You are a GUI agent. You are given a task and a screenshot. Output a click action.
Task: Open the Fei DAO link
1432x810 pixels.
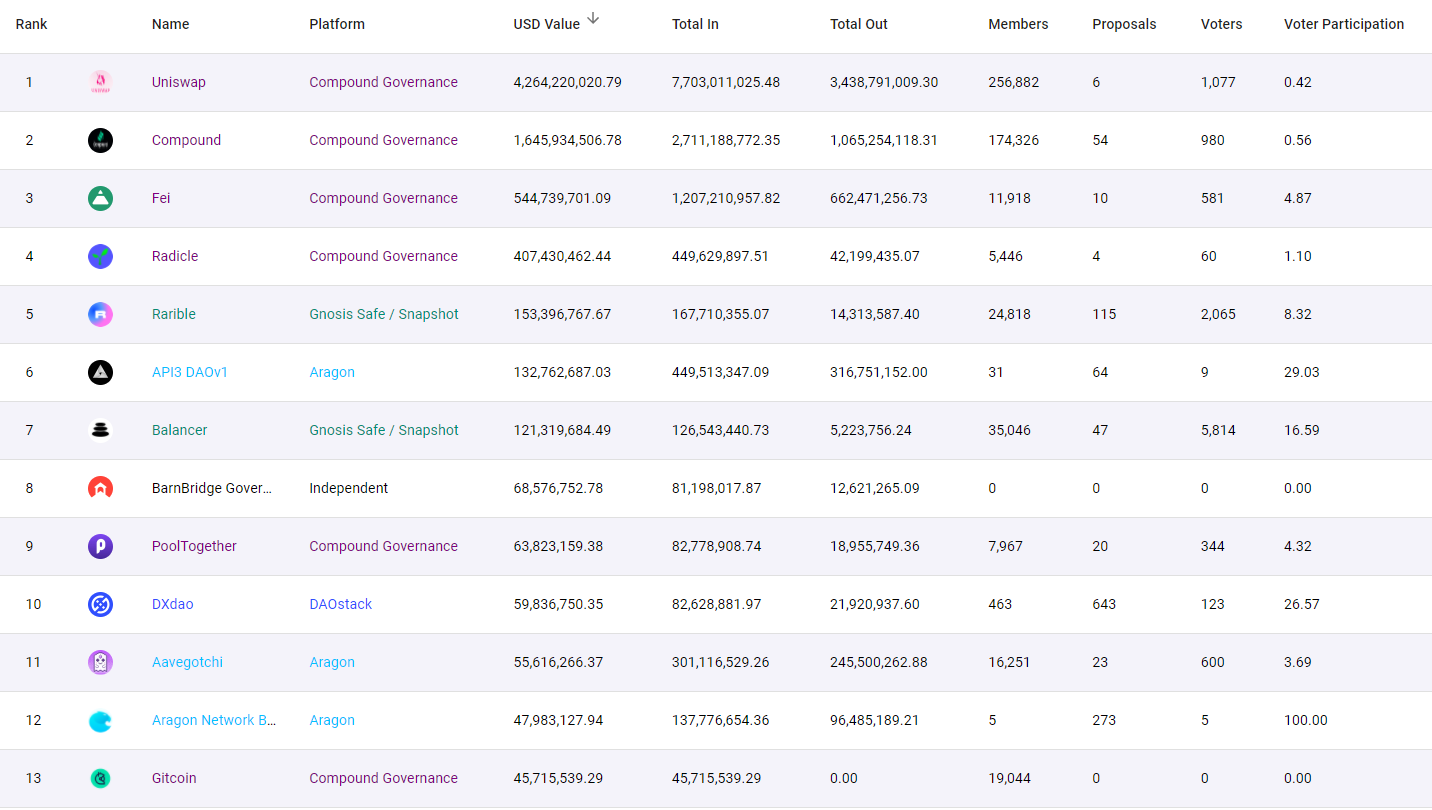pos(161,198)
